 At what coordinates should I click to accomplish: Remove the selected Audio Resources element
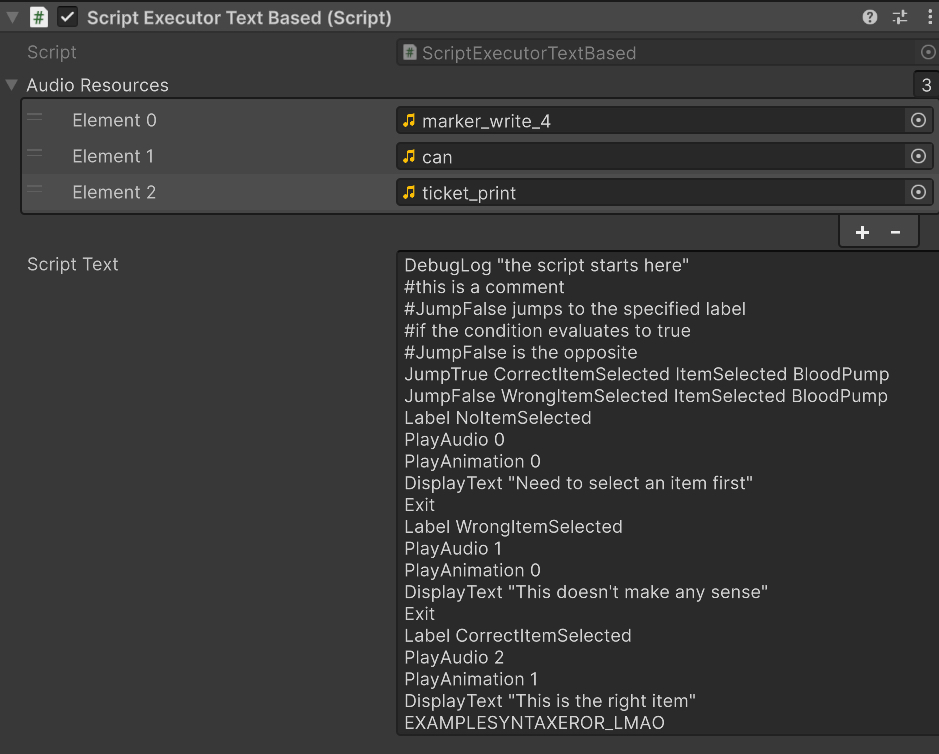point(895,232)
